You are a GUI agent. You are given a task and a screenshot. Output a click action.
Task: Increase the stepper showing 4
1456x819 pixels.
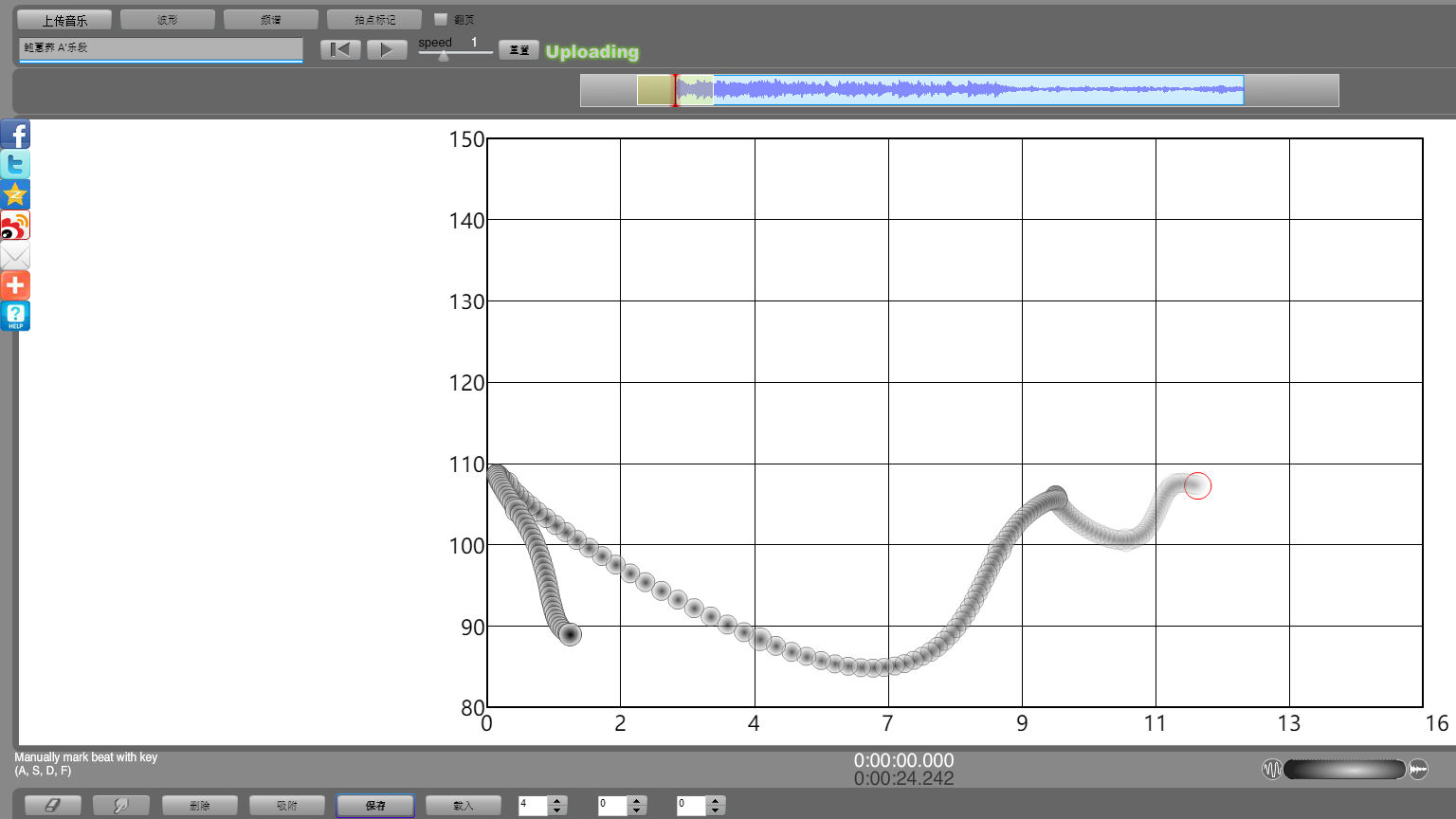click(557, 800)
